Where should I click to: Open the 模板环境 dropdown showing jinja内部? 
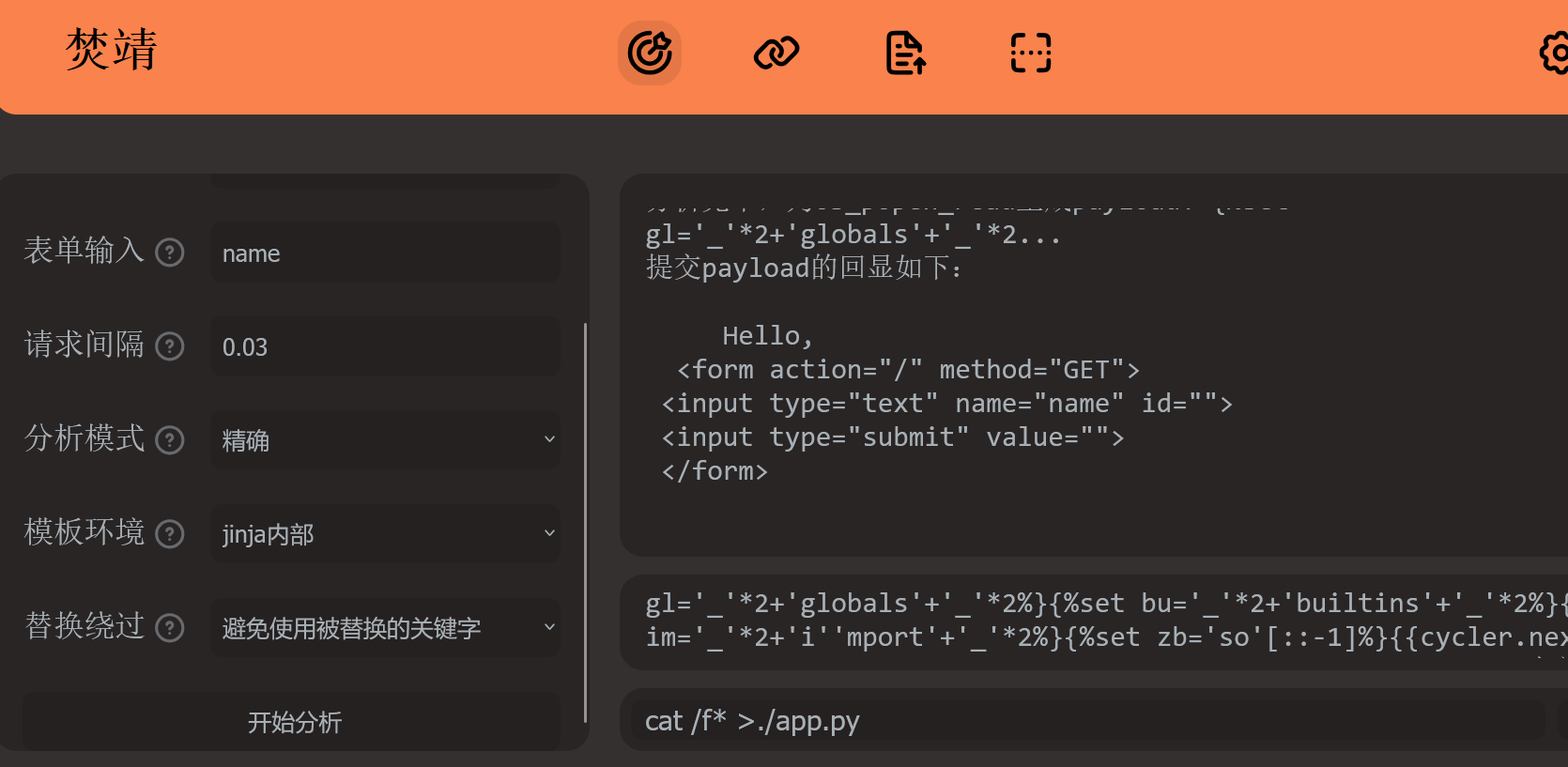pos(385,533)
